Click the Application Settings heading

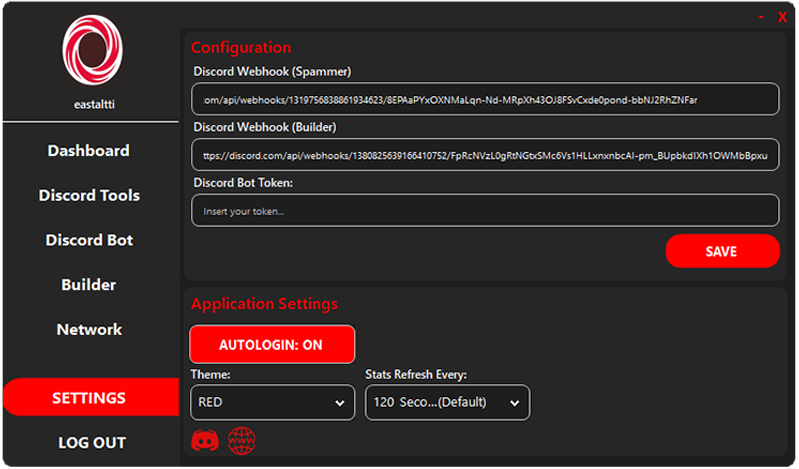point(264,304)
